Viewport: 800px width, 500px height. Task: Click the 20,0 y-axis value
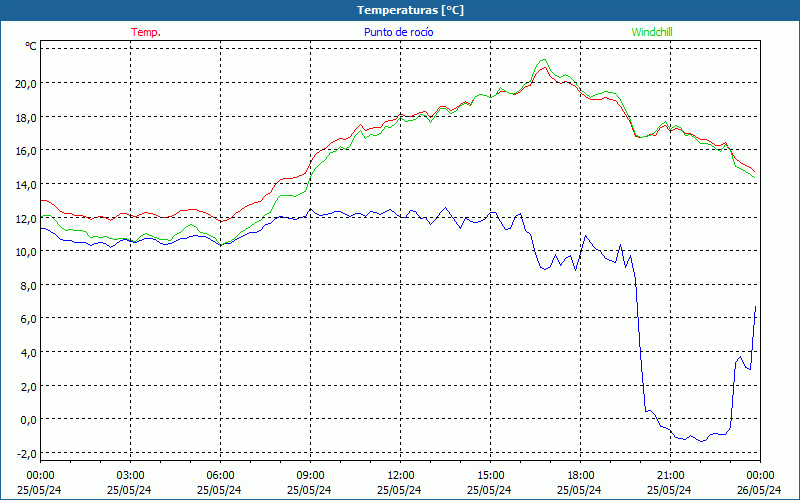point(26,84)
